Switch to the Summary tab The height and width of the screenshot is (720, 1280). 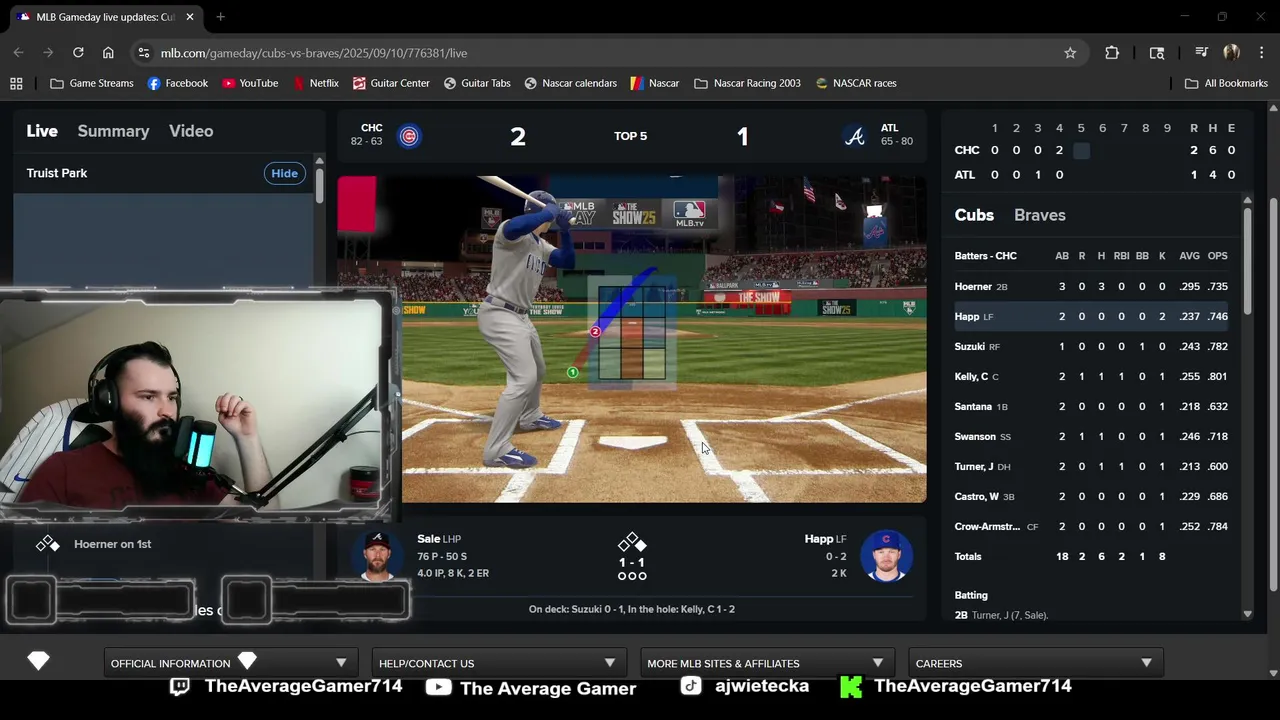click(113, 131)
